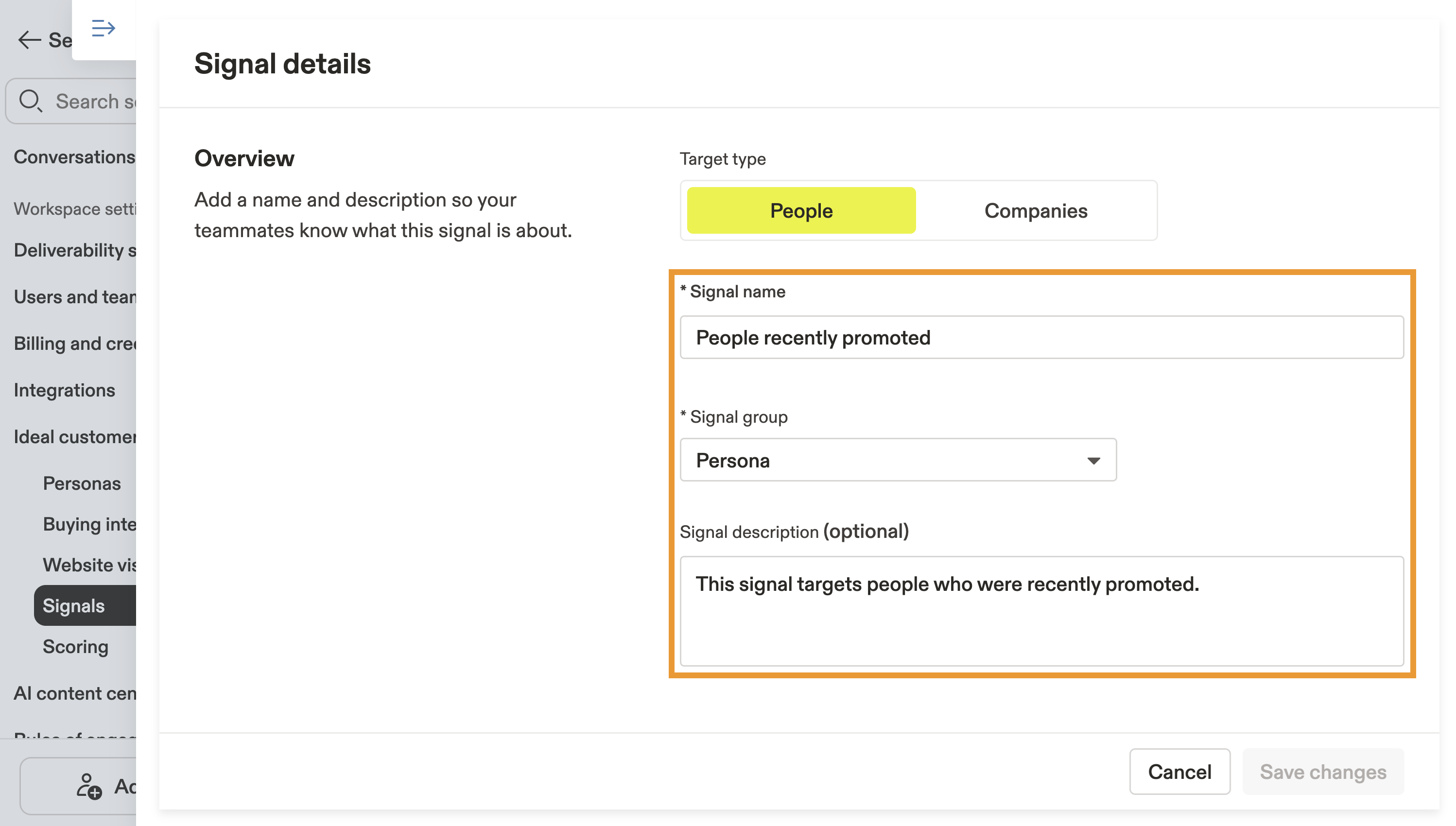This screenshot has width=1456, height=826.
Task: Go to Integrations settings
Action: point(64,390)
